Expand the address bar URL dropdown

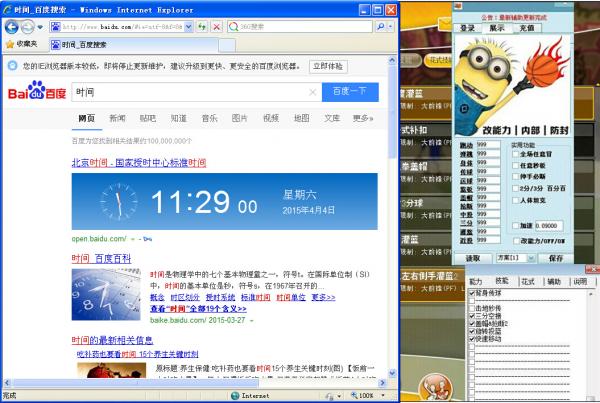188,26
